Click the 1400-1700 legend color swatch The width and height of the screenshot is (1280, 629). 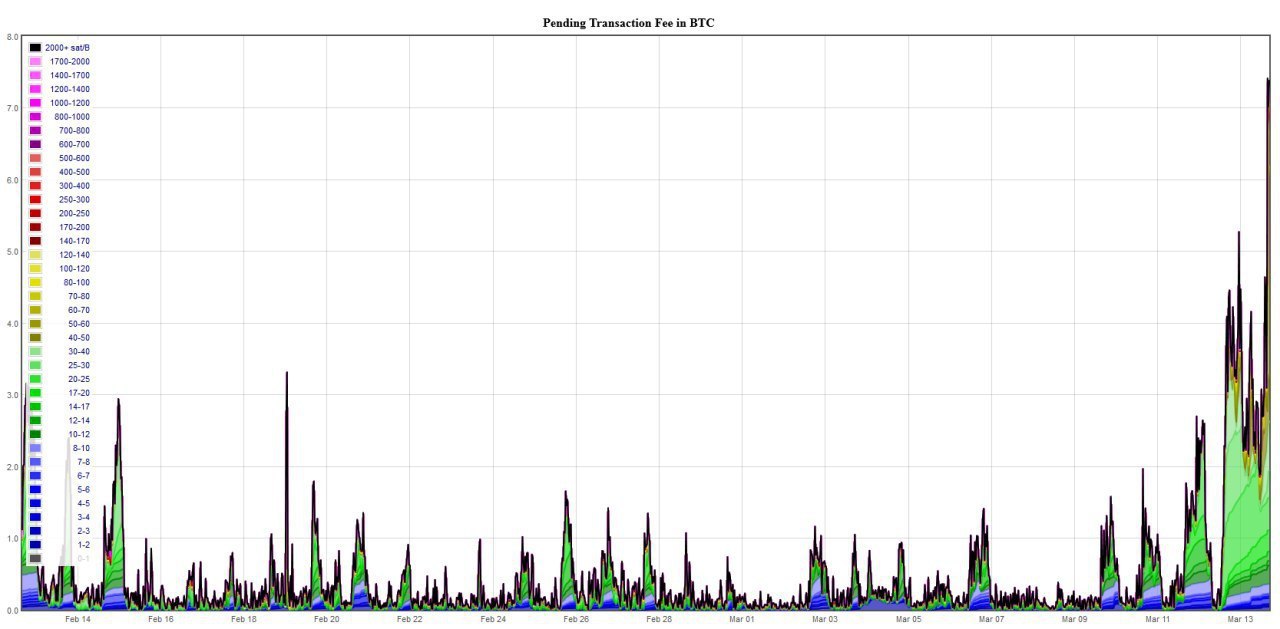coord(35,76)
